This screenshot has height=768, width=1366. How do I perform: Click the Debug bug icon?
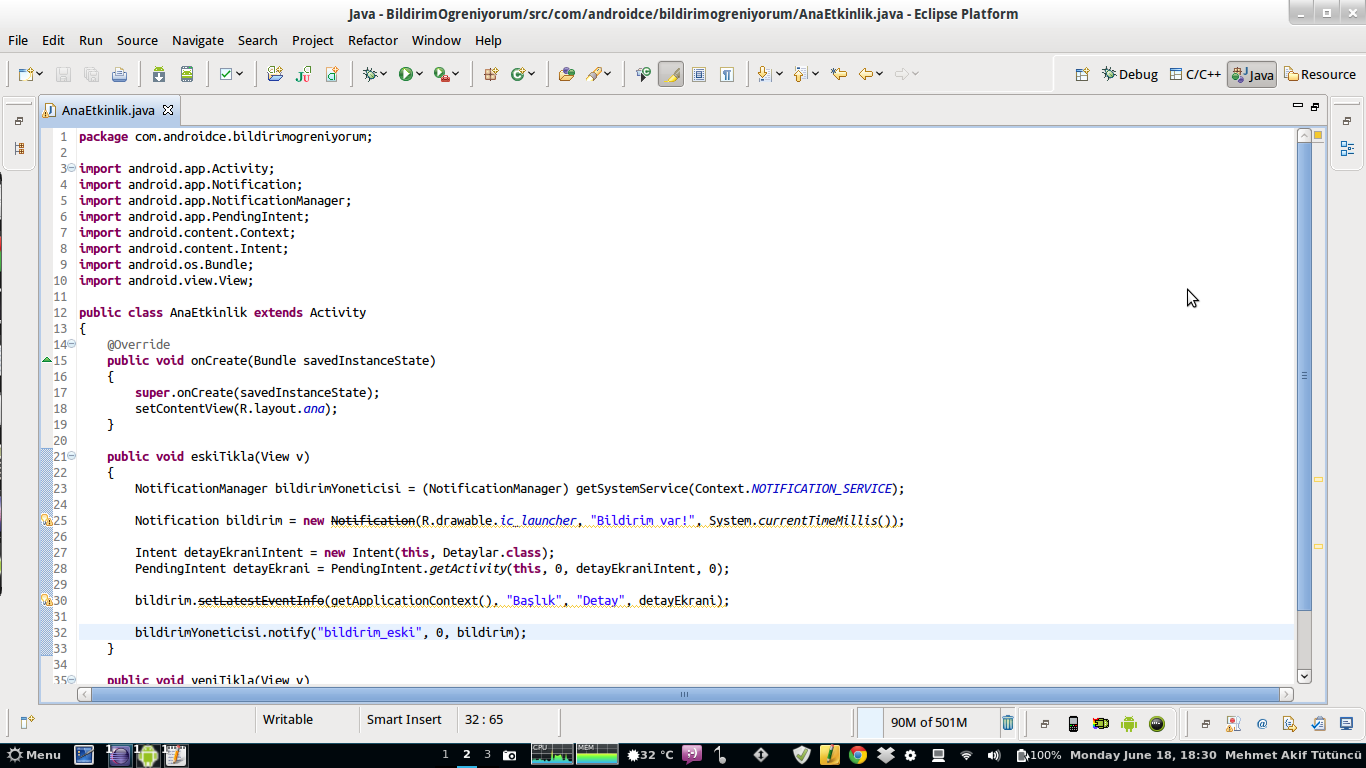371,74
